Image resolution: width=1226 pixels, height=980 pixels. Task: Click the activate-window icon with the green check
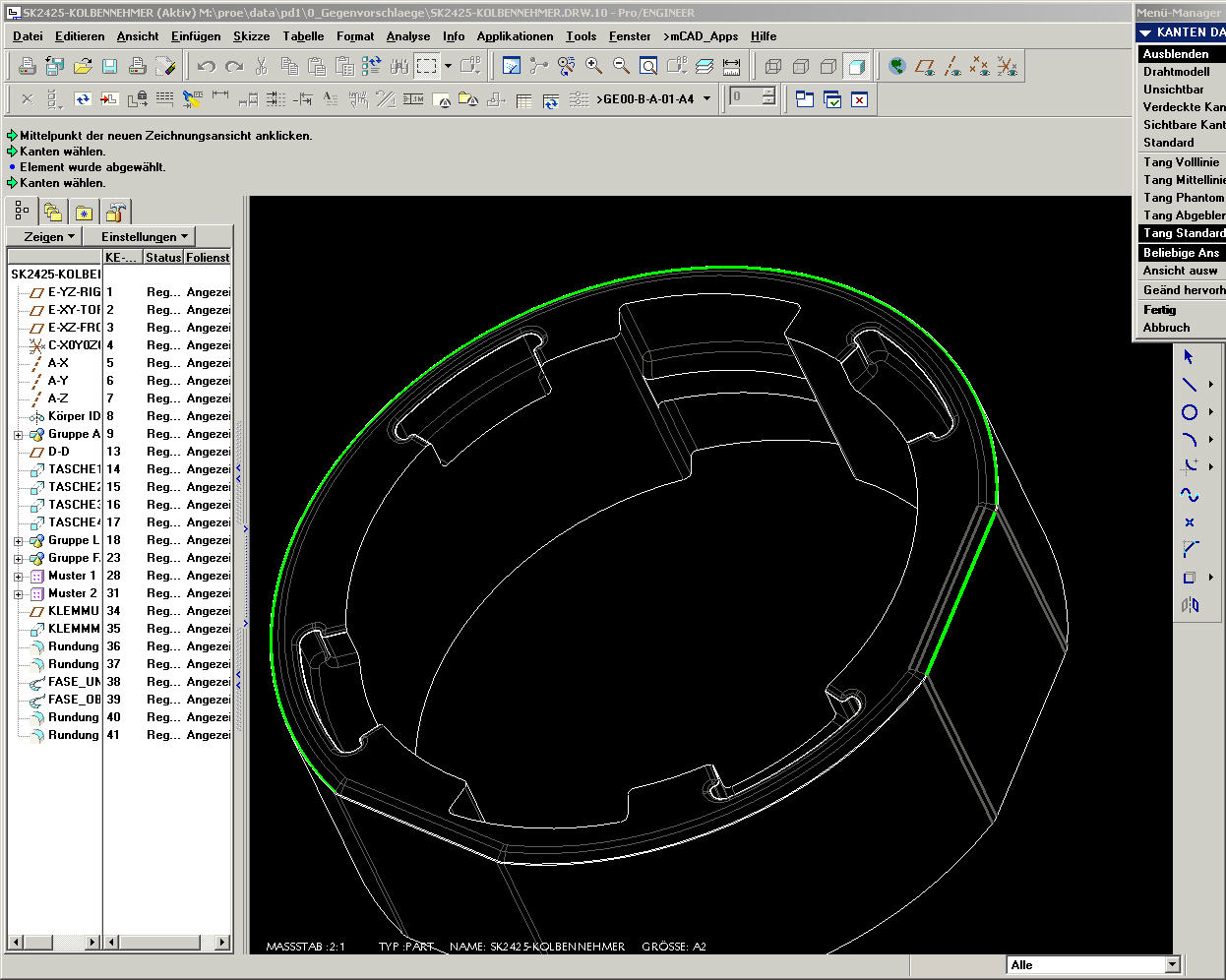point(832,99)
